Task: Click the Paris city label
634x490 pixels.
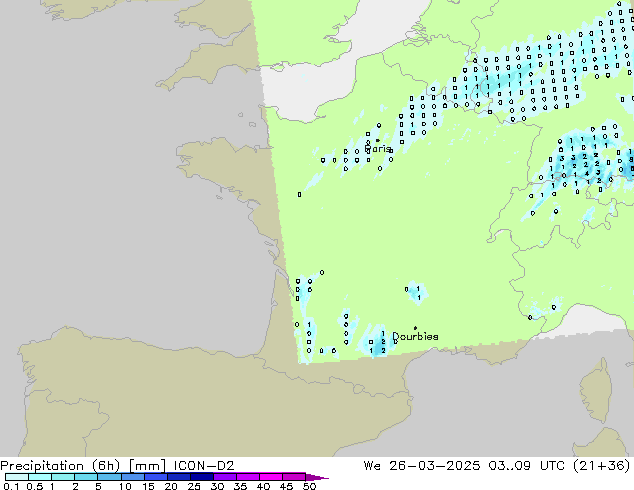Action: click(377, 149)
